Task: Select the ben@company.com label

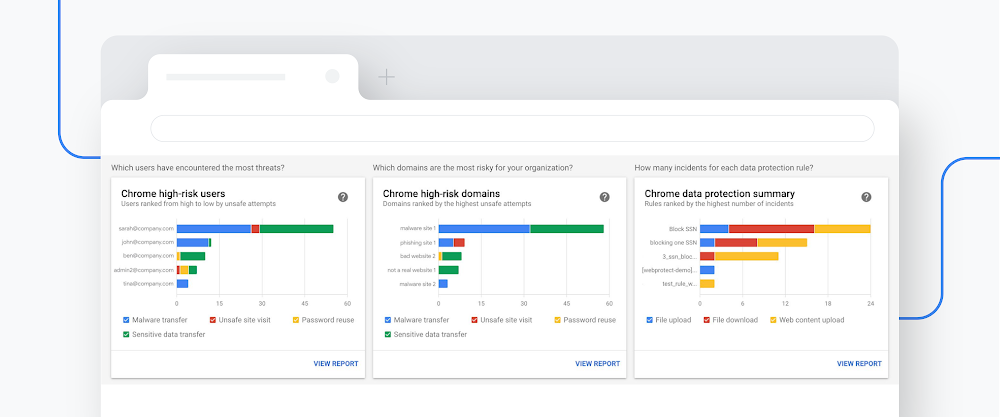Action: (149, 256)
